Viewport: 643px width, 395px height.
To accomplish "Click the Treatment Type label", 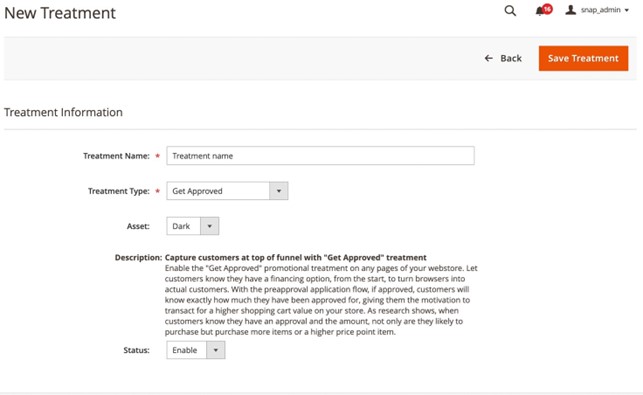I will pyautogui.click(x=119, y=191).
